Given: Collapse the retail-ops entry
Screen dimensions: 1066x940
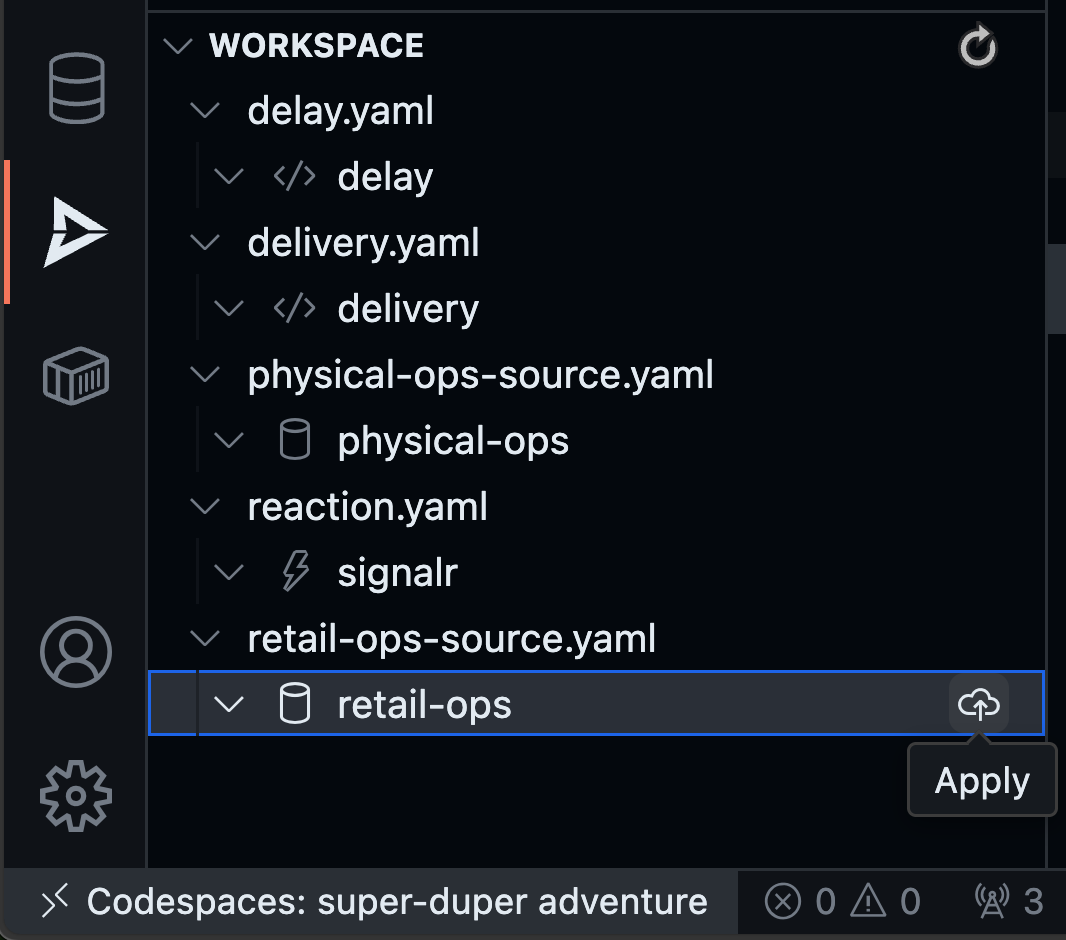Looking at the screenshot, I should point(229,704).
